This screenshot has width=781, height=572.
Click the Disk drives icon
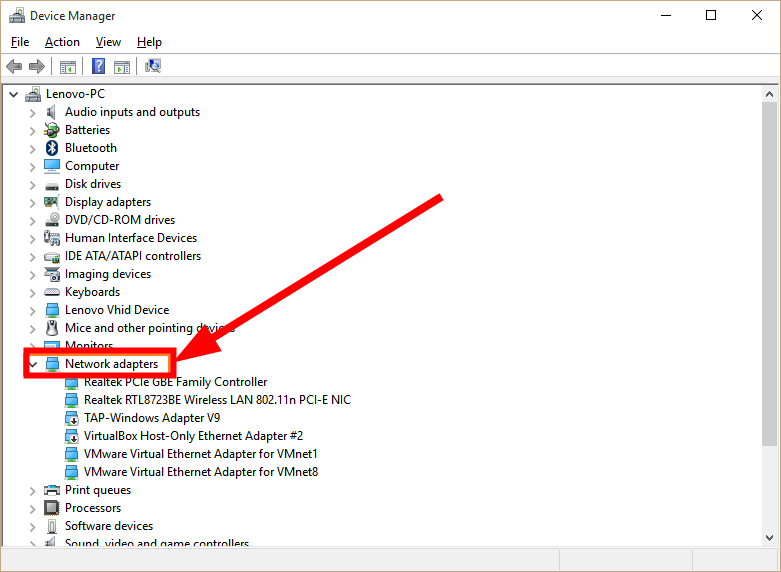point(52,186)
